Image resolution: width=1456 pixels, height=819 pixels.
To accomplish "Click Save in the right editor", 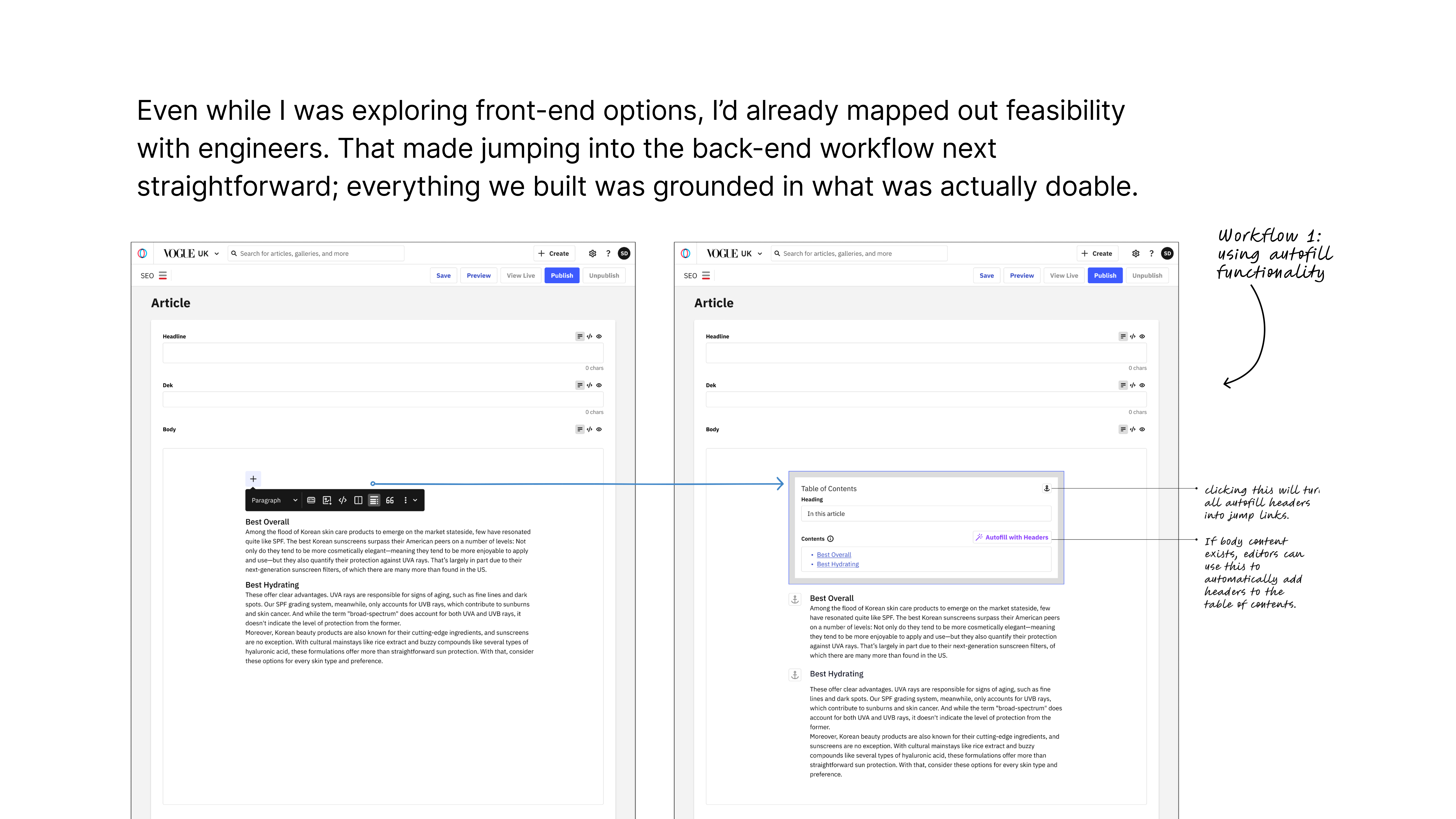I will [x=987, y=276].
